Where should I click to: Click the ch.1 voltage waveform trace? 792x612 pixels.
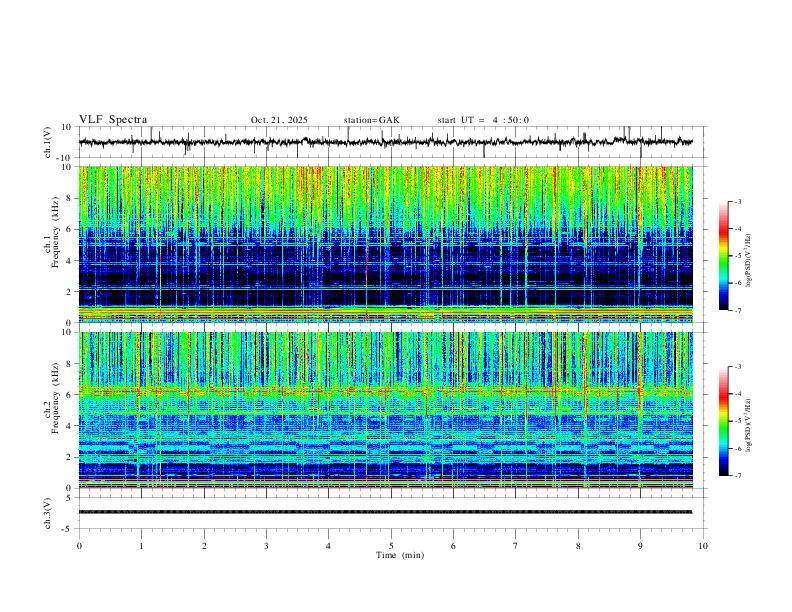tap(385, 142)
